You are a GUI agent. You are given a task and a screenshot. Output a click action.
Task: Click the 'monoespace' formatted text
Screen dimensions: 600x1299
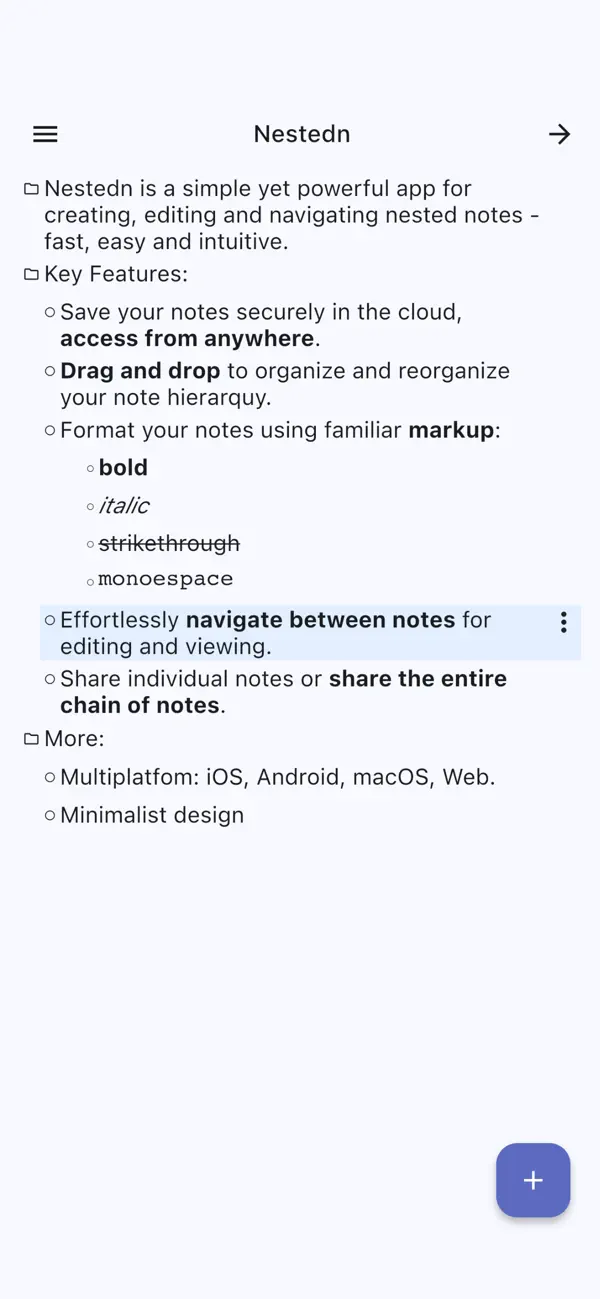coord(165,578)
